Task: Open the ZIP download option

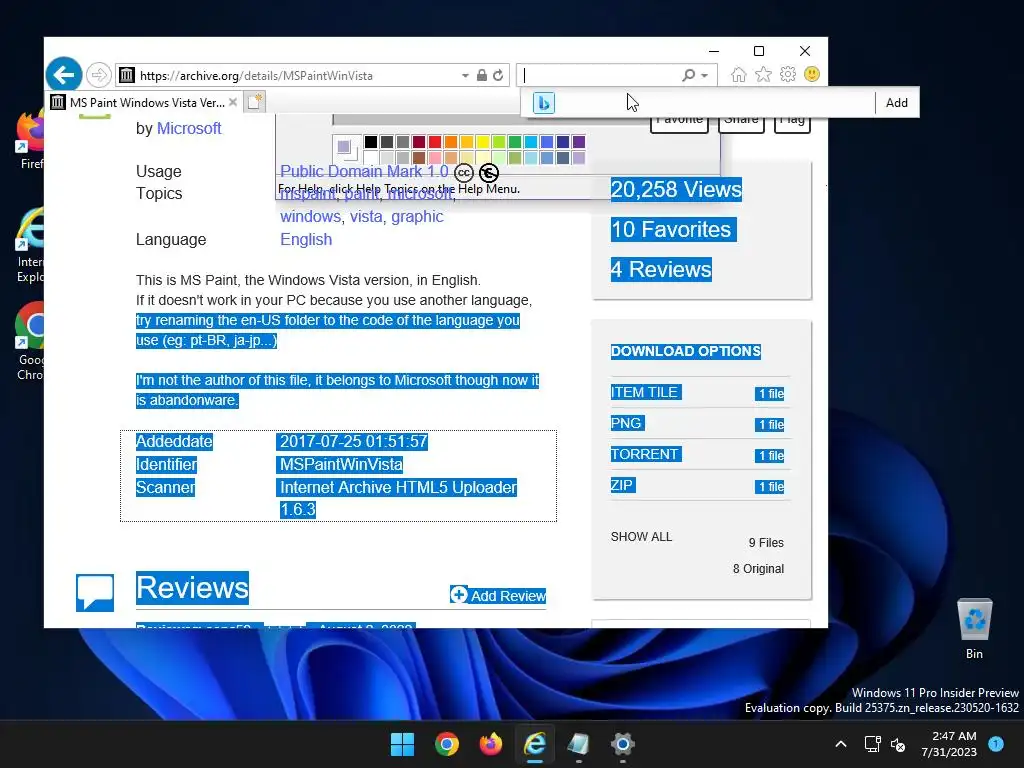Action: point(622,485)
